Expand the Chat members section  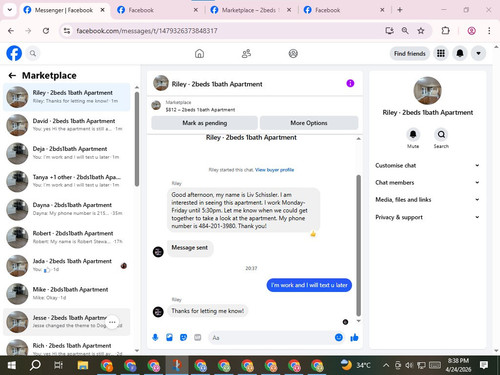(427, 182)
